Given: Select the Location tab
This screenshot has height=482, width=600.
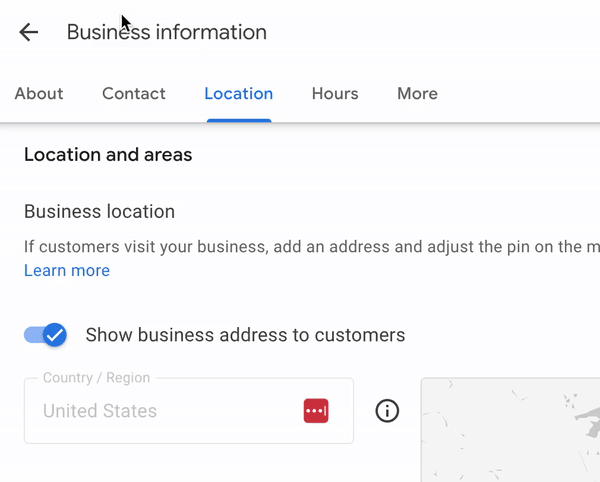Looking at the screenshot, I should (239, 94).
